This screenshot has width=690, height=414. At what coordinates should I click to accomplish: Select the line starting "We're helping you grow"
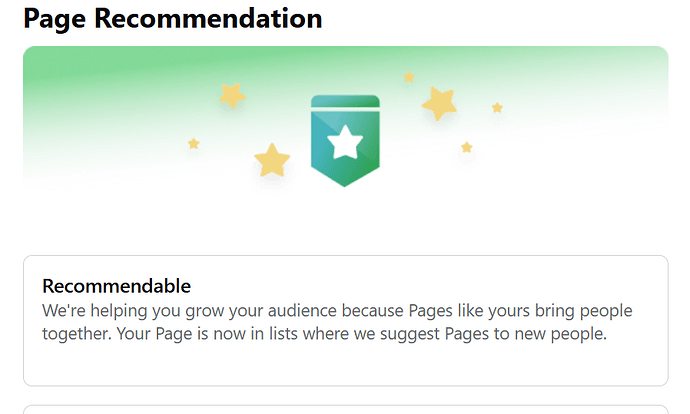point(337,311)
